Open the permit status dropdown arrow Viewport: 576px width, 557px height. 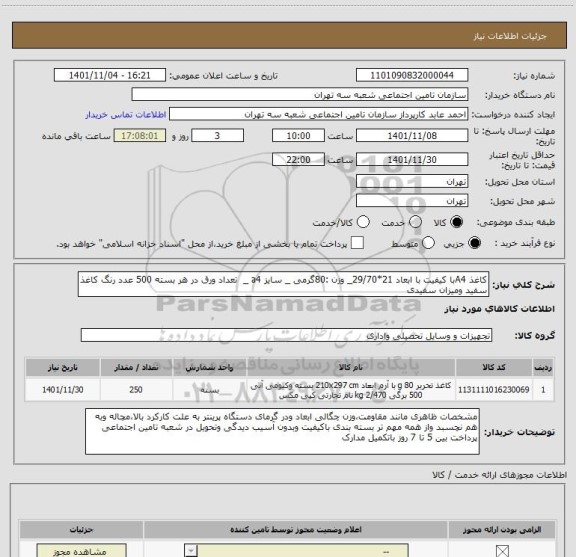click(x=191, y=551)
